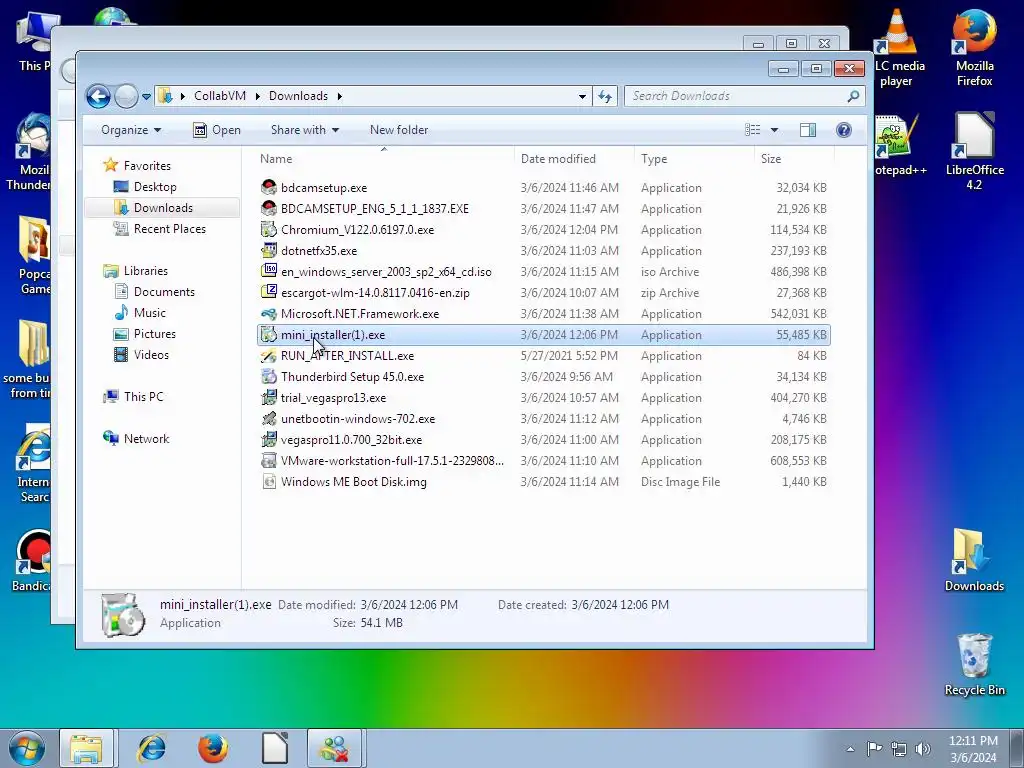1024x768 pixels.
Task: Click Open in the toolbar
Action: pos(217,130)
